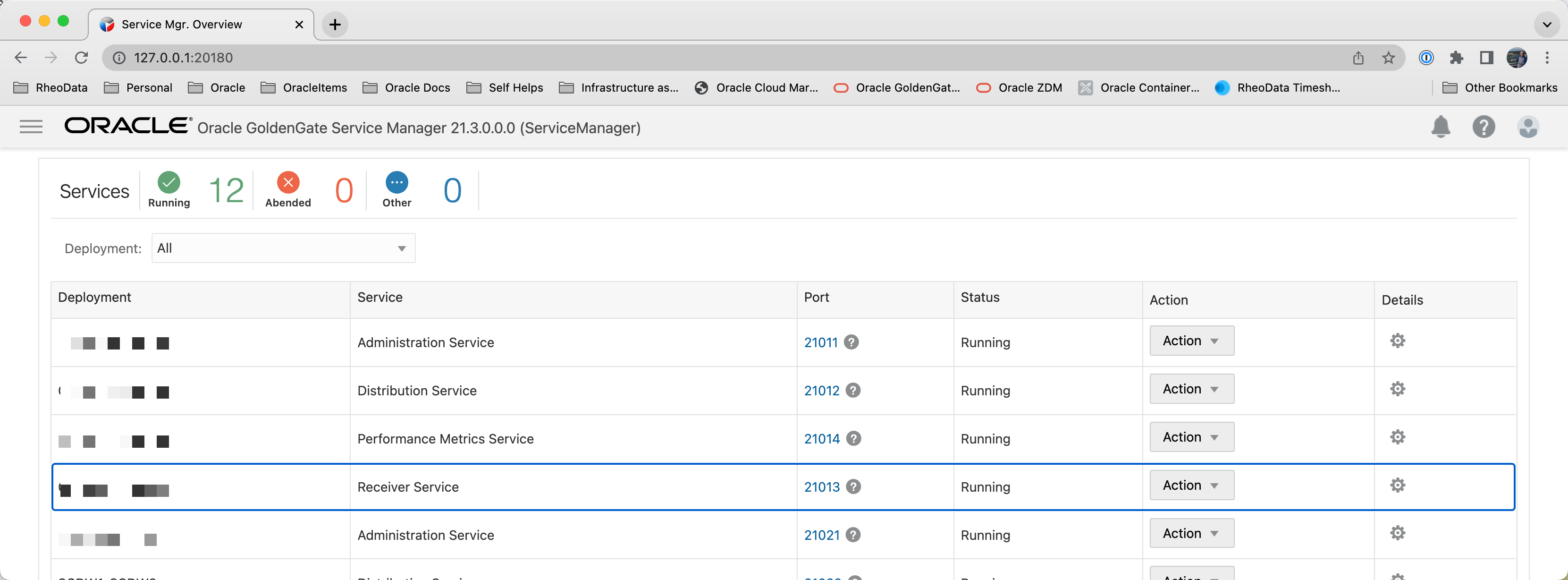Click the red Abended status icon
The image size is (1568, 580).
pos(288,182)
